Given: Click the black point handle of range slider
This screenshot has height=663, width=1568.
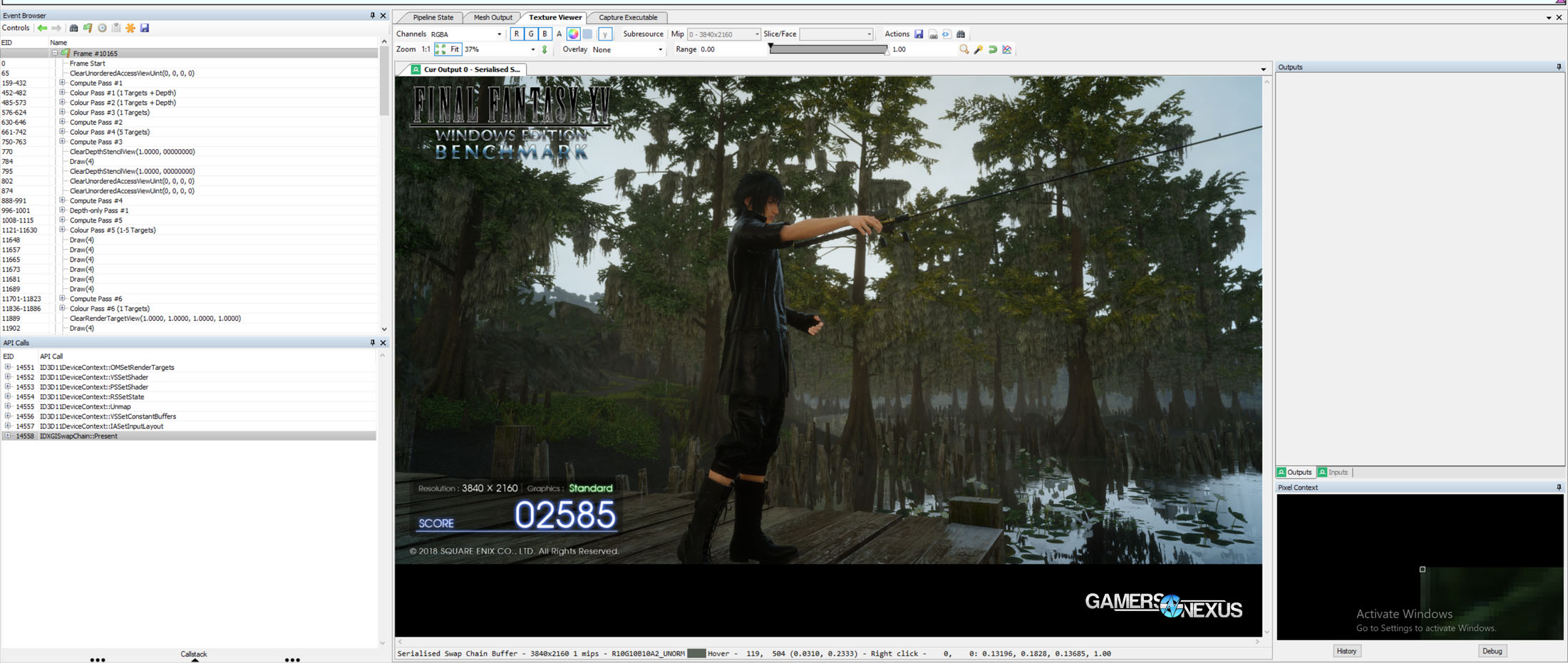Looking at the screenshot, I should pyautogui.click(x=770, y=48).
